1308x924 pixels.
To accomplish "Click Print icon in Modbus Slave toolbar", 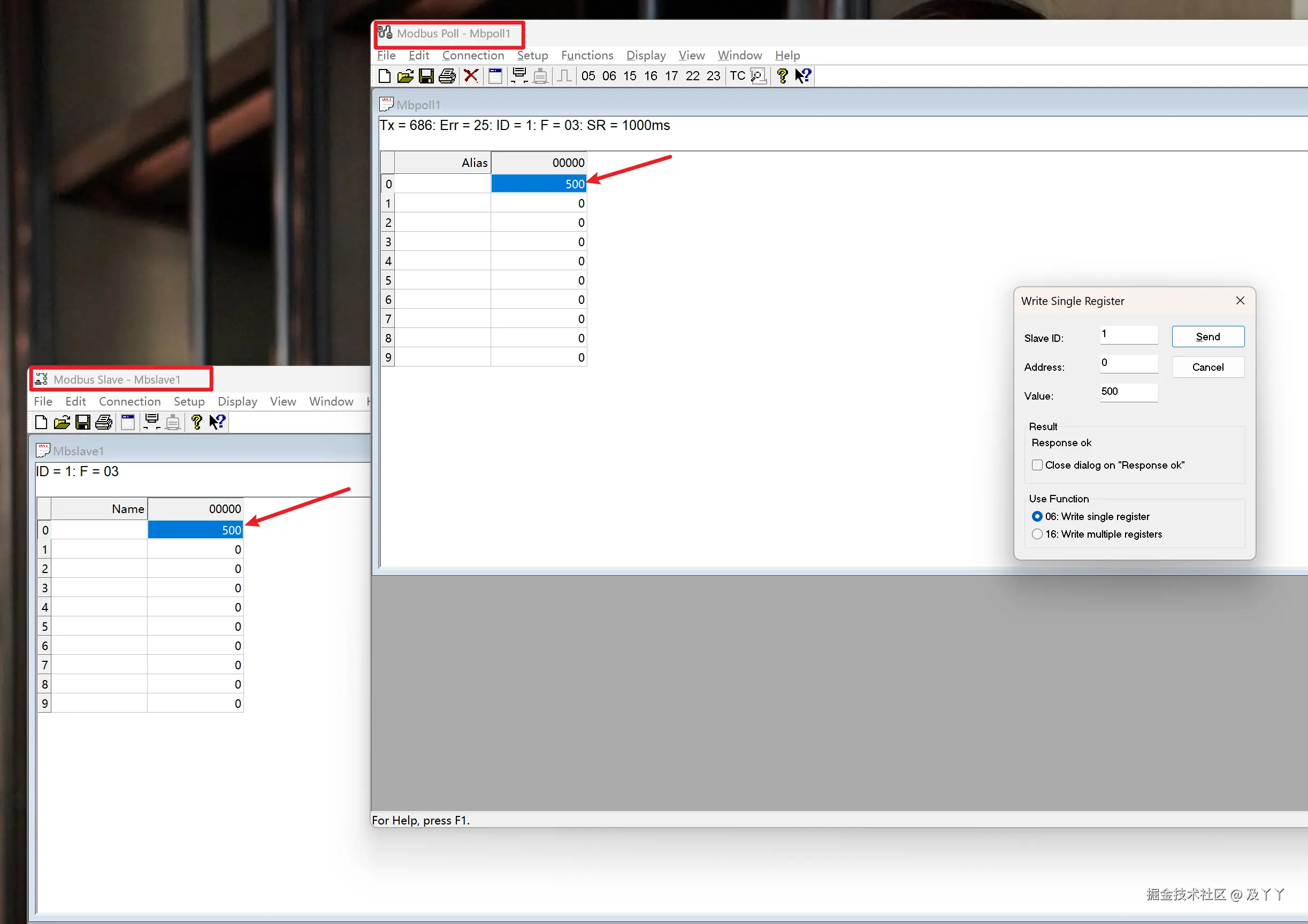I will coord(104,422).
